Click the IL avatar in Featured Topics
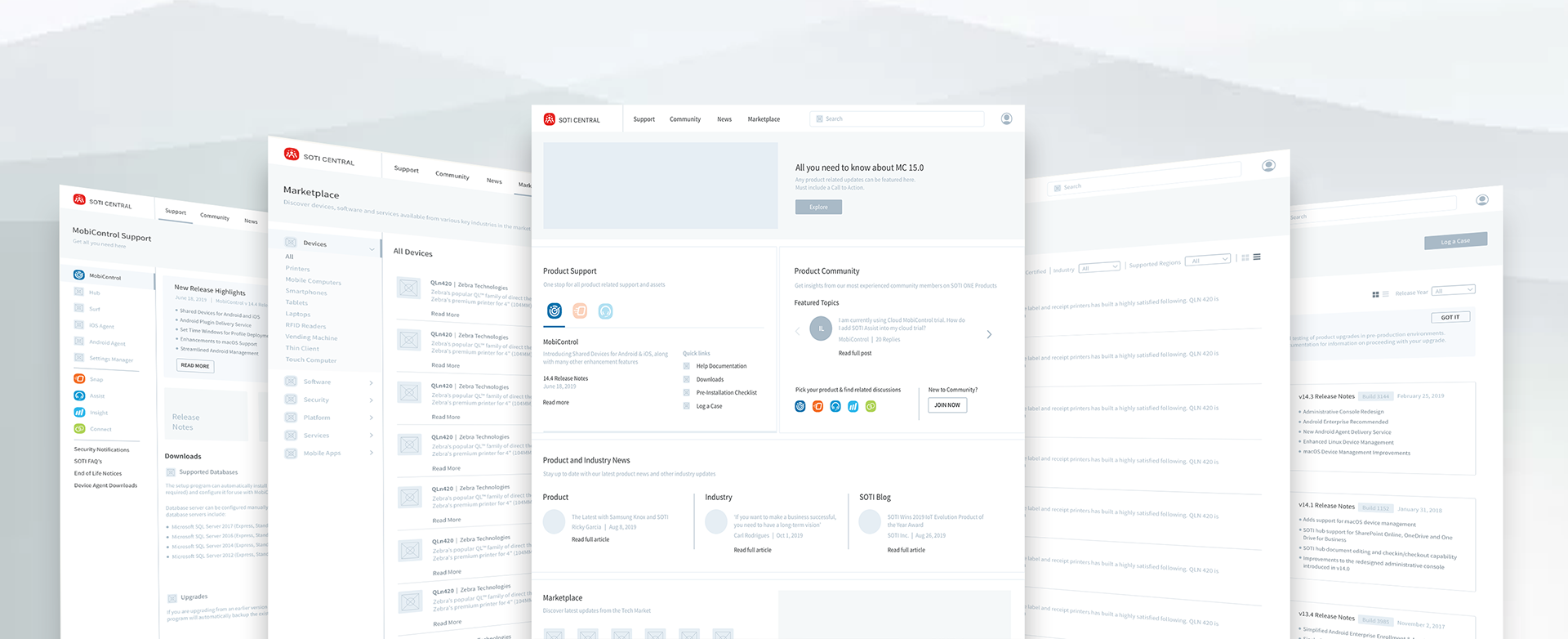This screenshot has height=639, width=1568. [821, 328]
